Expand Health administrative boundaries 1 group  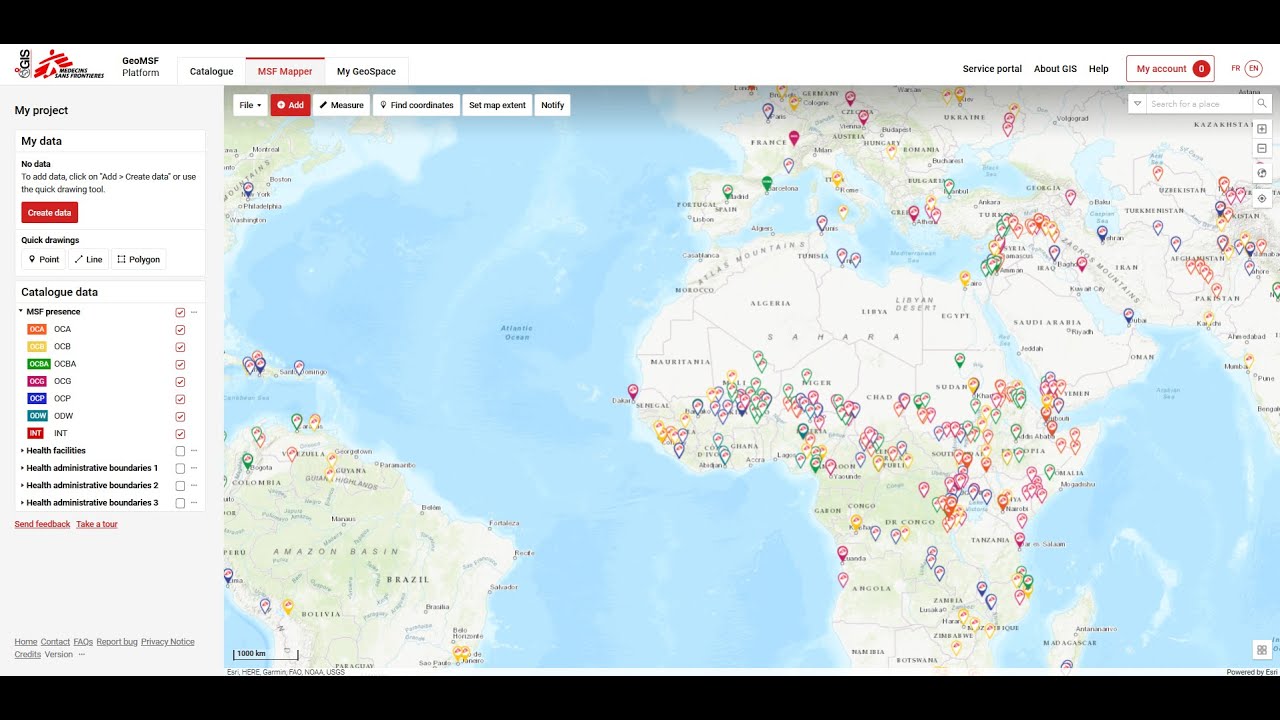(x=22, y=468)
